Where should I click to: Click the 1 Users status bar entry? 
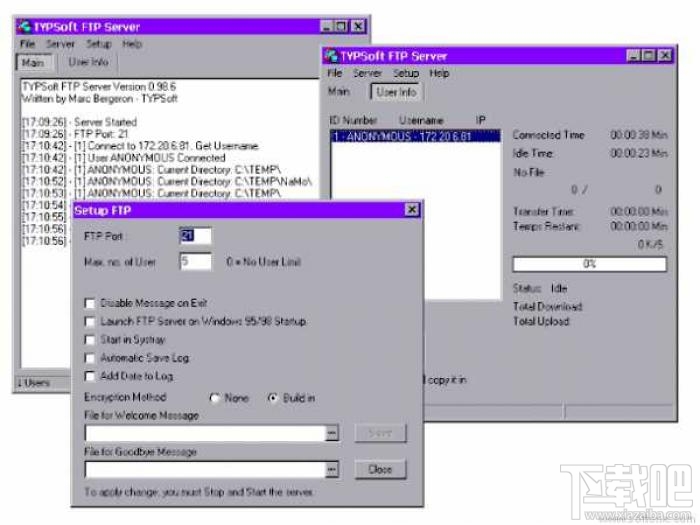pyautogui.click(x=34, y=383)
